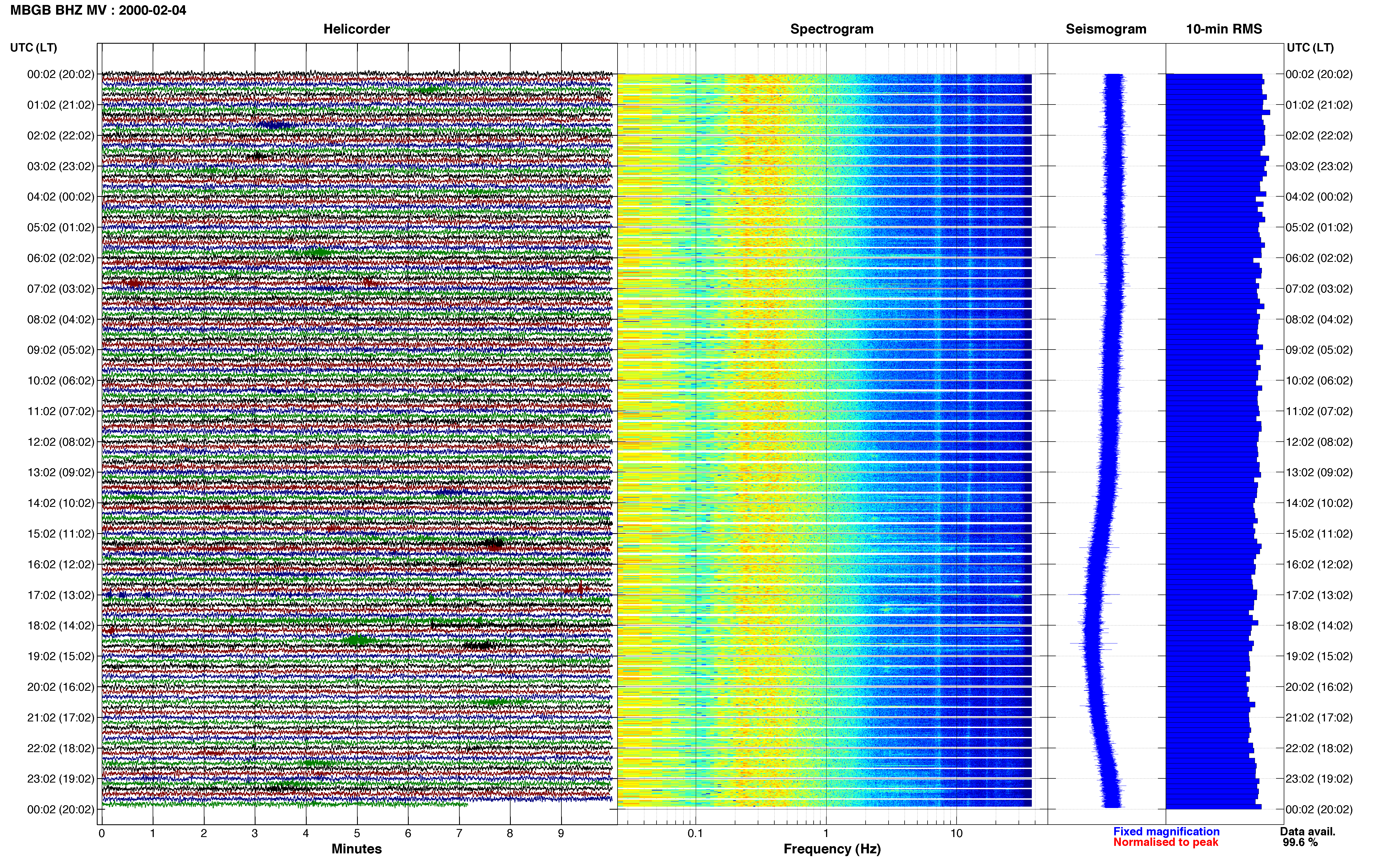Screen dimensions: 1388x868
Task: Click left time label '13:02 (09:02)'
Action: tap(61, 473)
